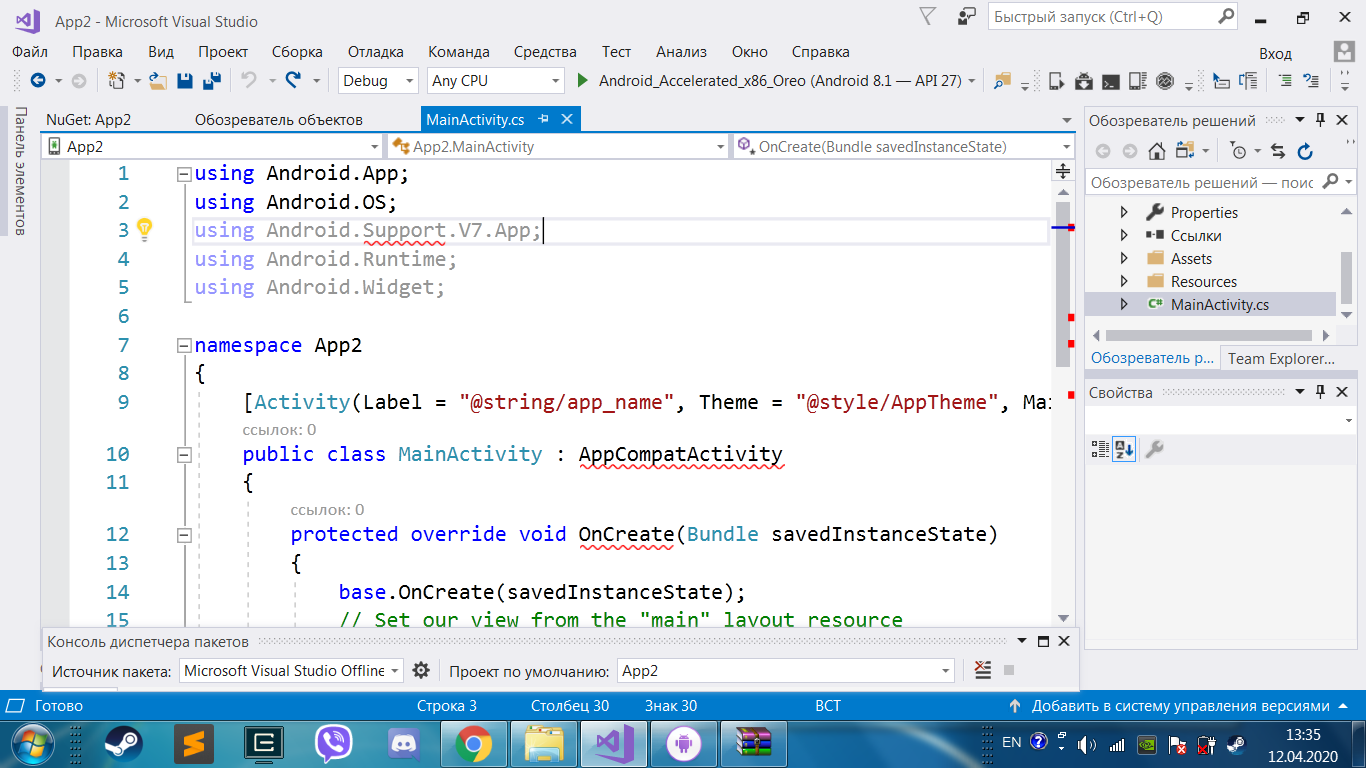1366x768 pixels.
Task: Click the Быстрый запуск search field
Action: 1100,17
